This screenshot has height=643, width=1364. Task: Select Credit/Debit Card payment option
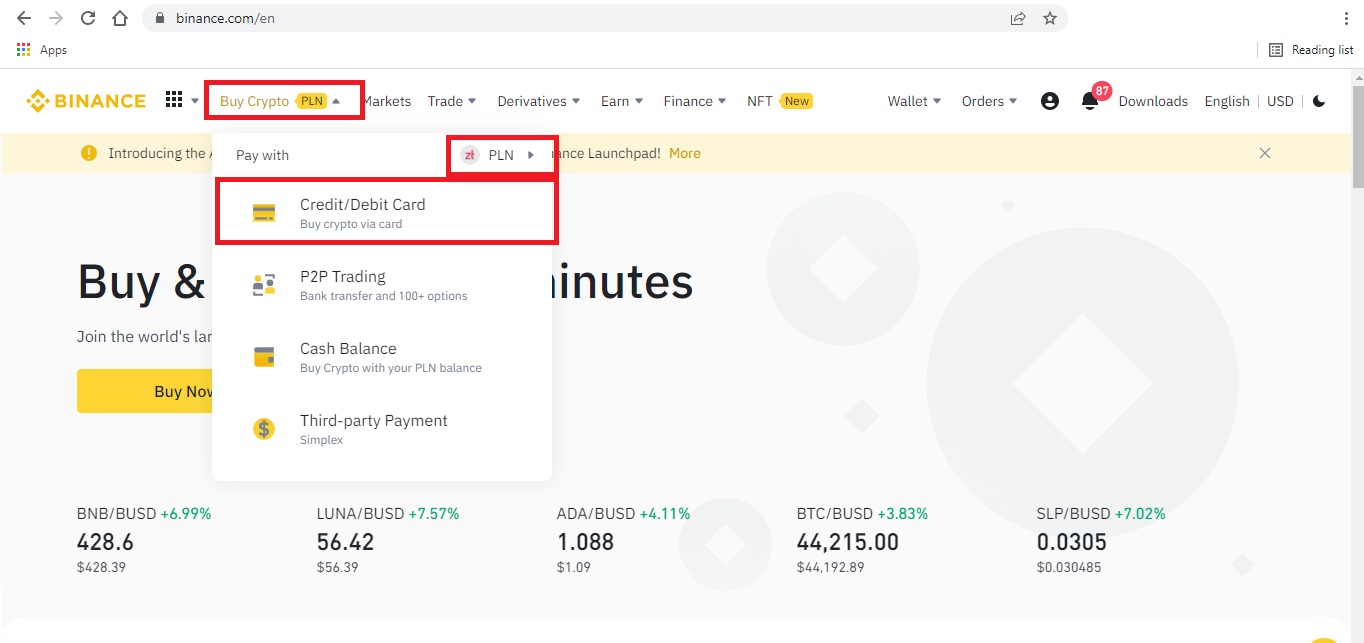tap(386, 212)
